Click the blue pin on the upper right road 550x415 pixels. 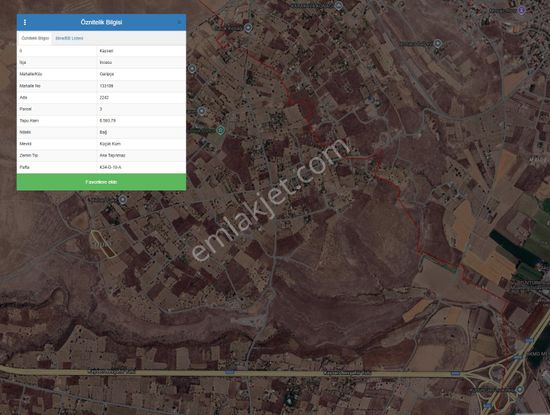click(x=437, y=43)
